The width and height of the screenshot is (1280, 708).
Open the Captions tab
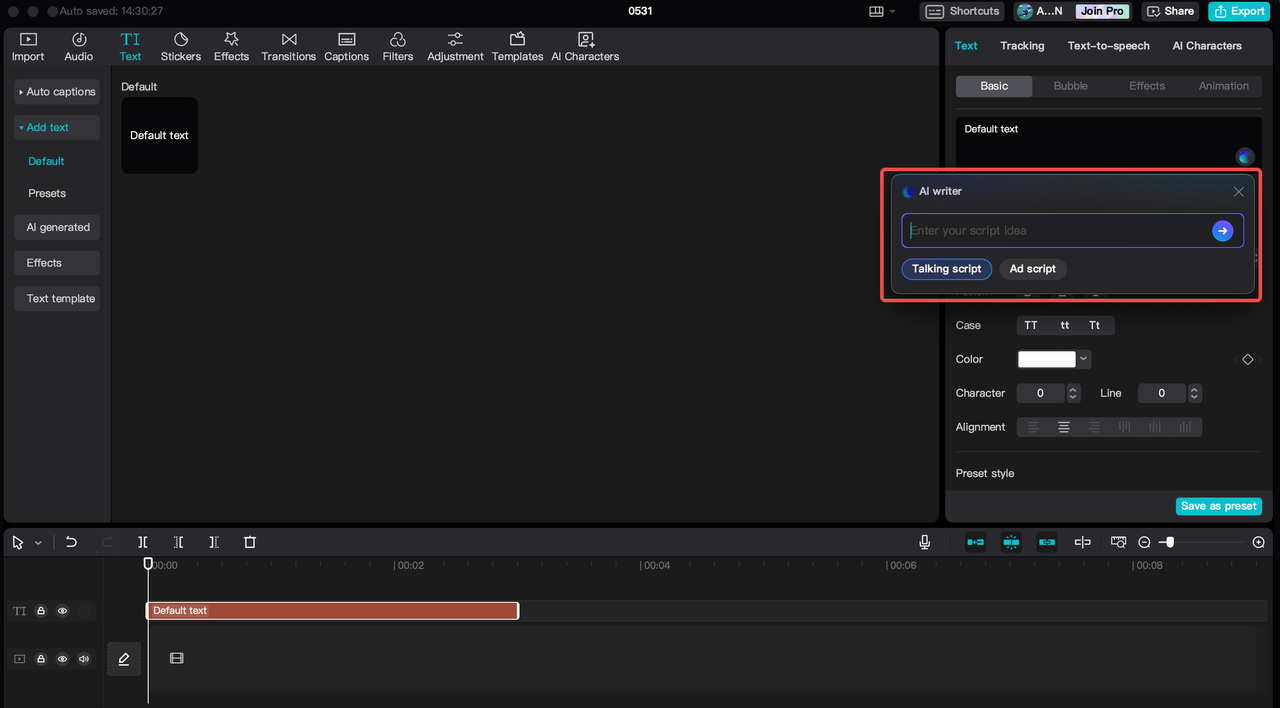click(x=347, y=46)
